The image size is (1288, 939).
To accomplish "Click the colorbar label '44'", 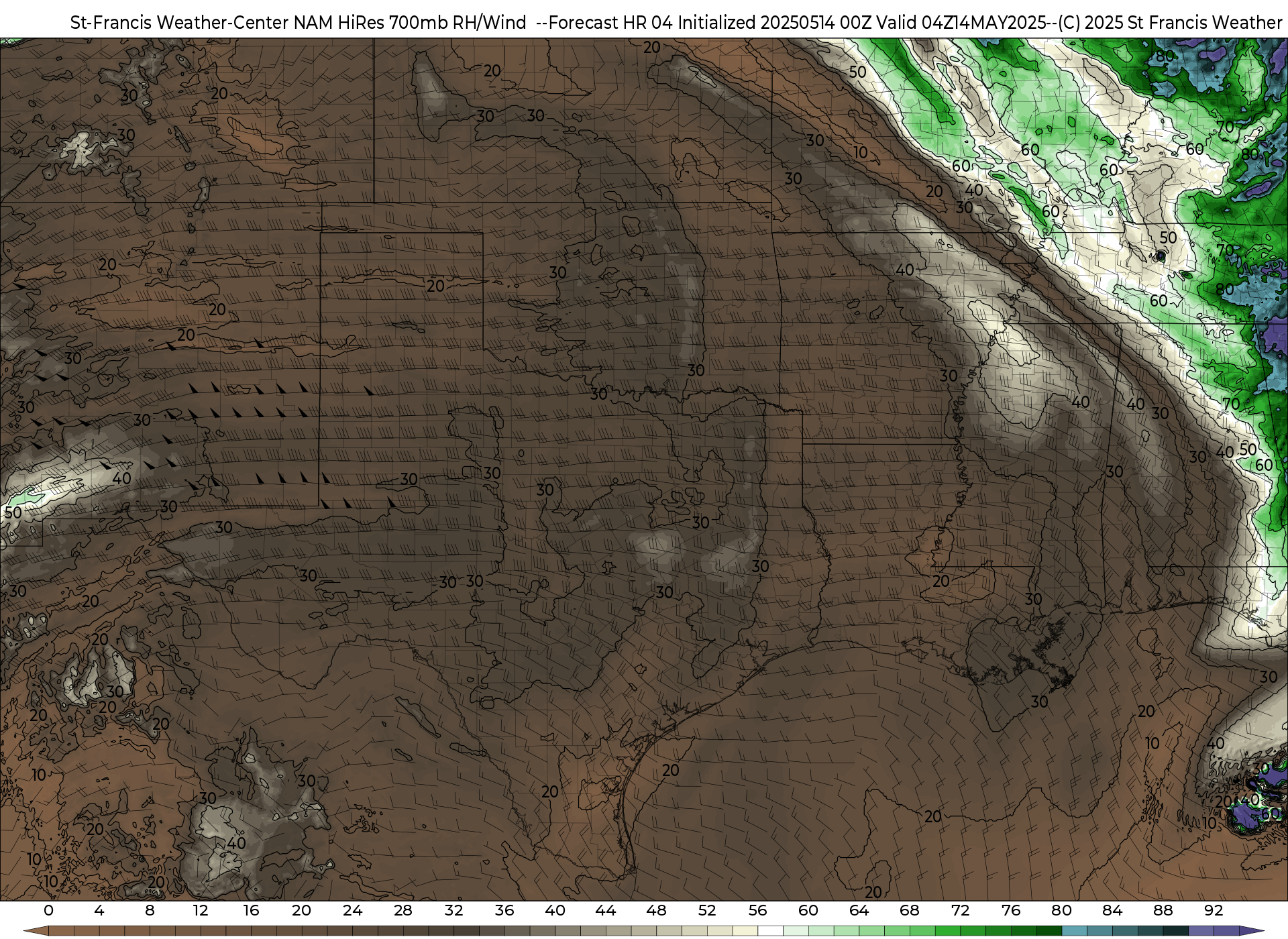I will [x=606, y=910].
